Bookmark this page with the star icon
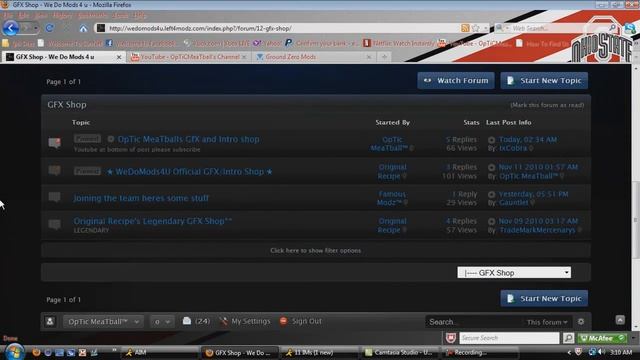 (x=476, y=28)
